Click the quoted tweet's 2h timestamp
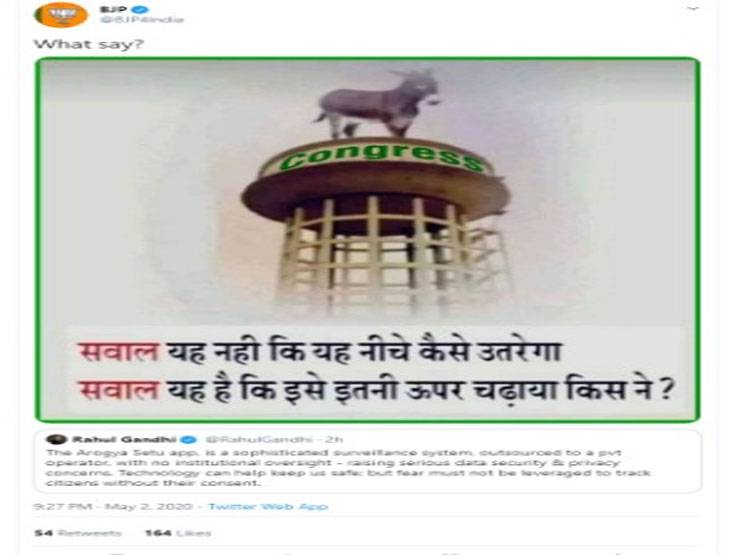This screenshot has height=555, width=750. (x=334, y=440)
